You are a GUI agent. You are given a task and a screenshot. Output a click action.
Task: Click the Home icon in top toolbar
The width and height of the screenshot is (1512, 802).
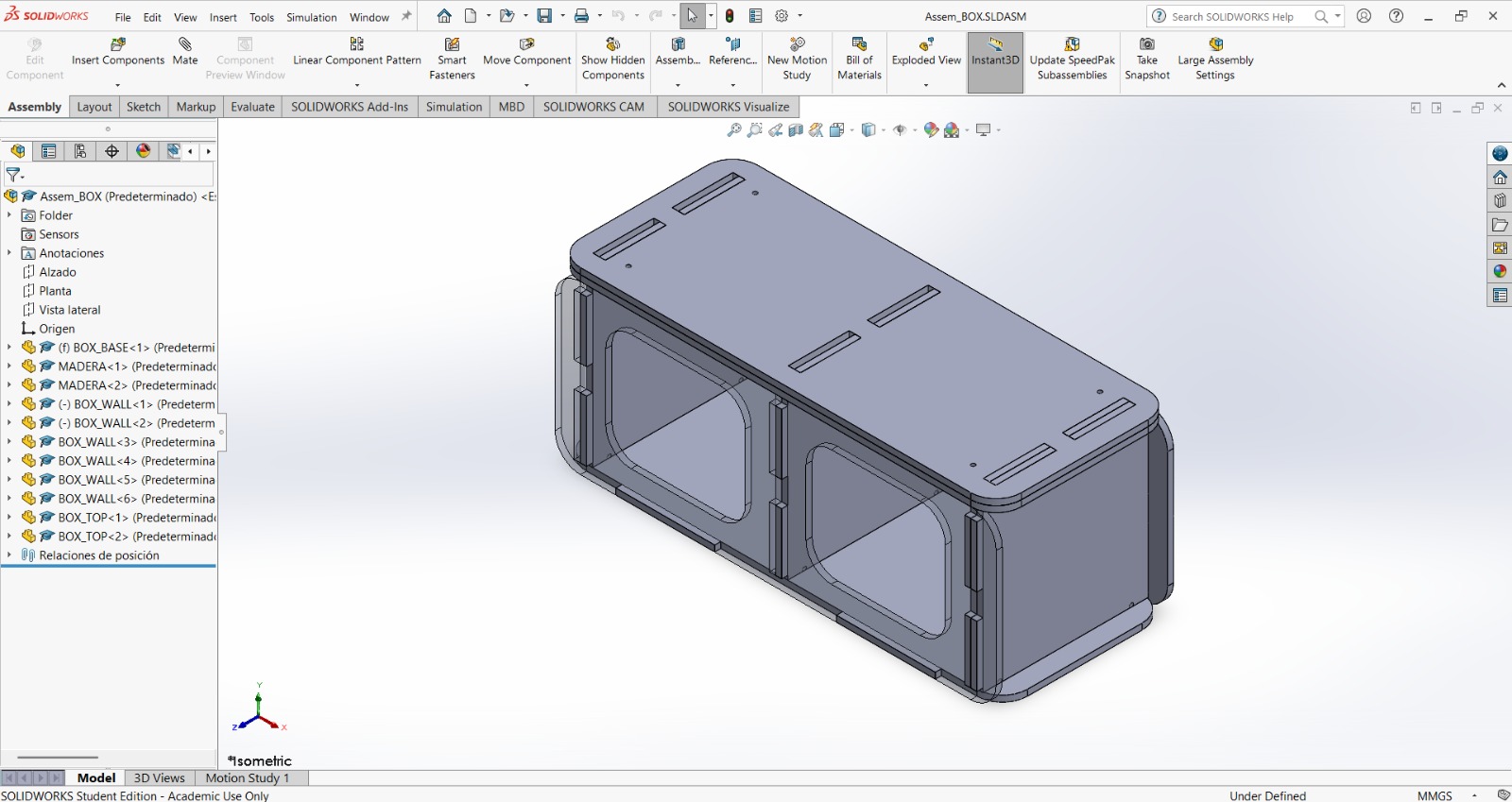[x=444, y=16]
